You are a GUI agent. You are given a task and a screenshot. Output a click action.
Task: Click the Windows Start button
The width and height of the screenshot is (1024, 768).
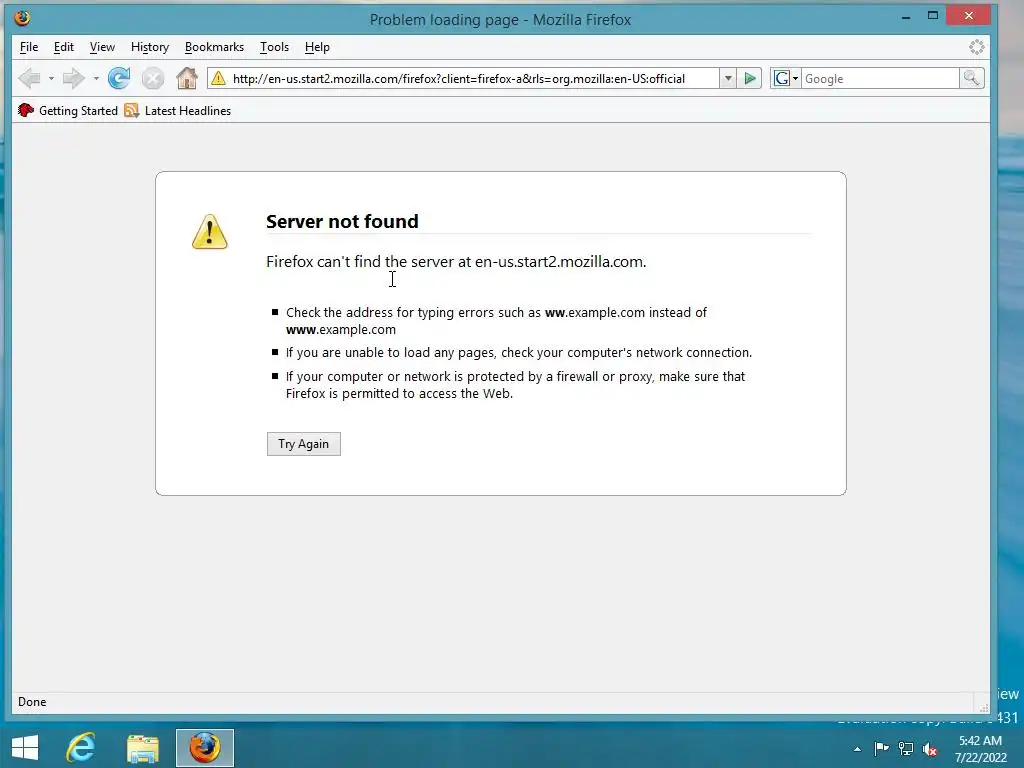pos(25,748)
